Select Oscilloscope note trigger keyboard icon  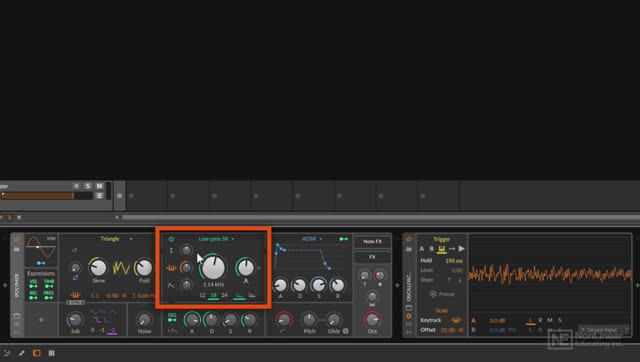pyautogui.click(x=442, y=249)
